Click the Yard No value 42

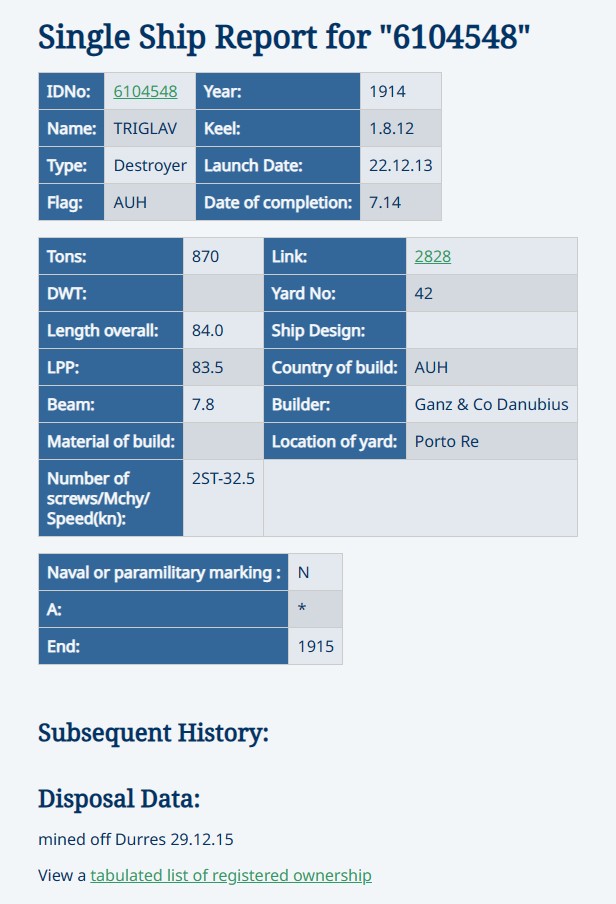pyautogui.click(x=491, y=293)
